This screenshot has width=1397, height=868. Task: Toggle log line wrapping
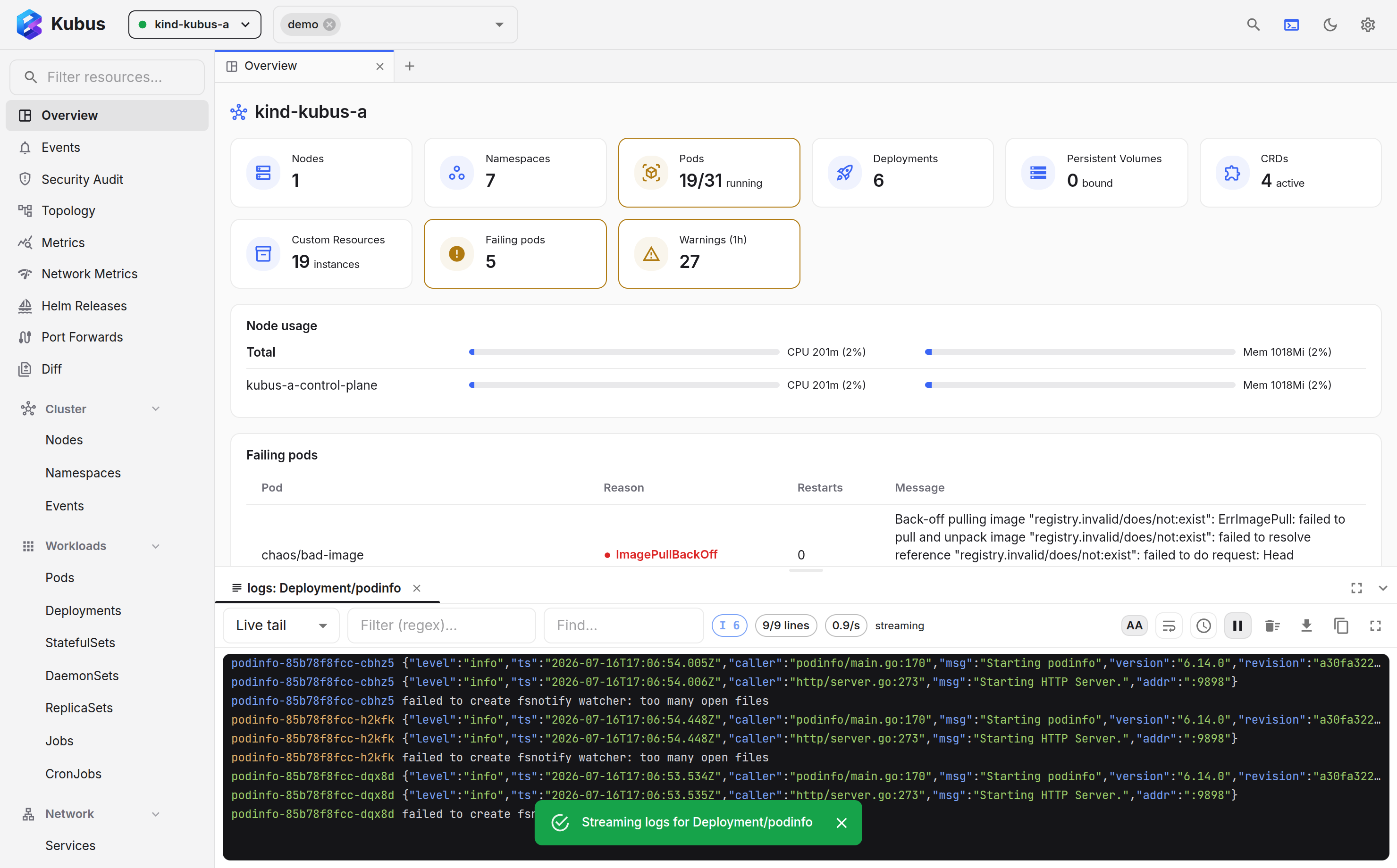1169,626
